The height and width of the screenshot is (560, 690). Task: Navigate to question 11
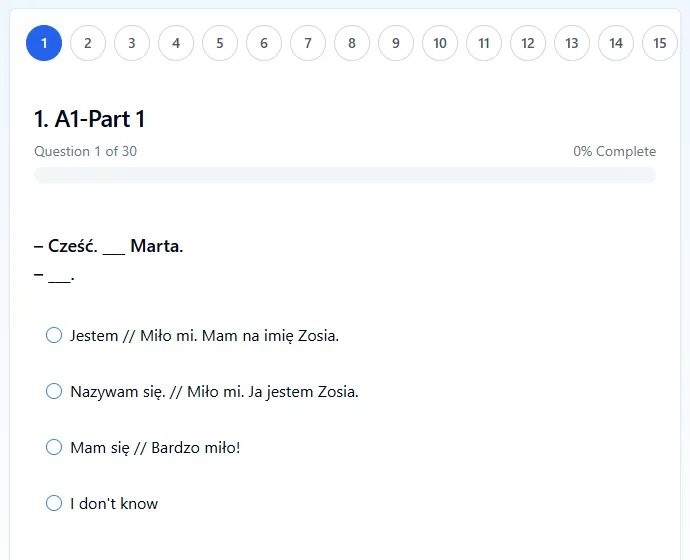click(x=484, y=43)
